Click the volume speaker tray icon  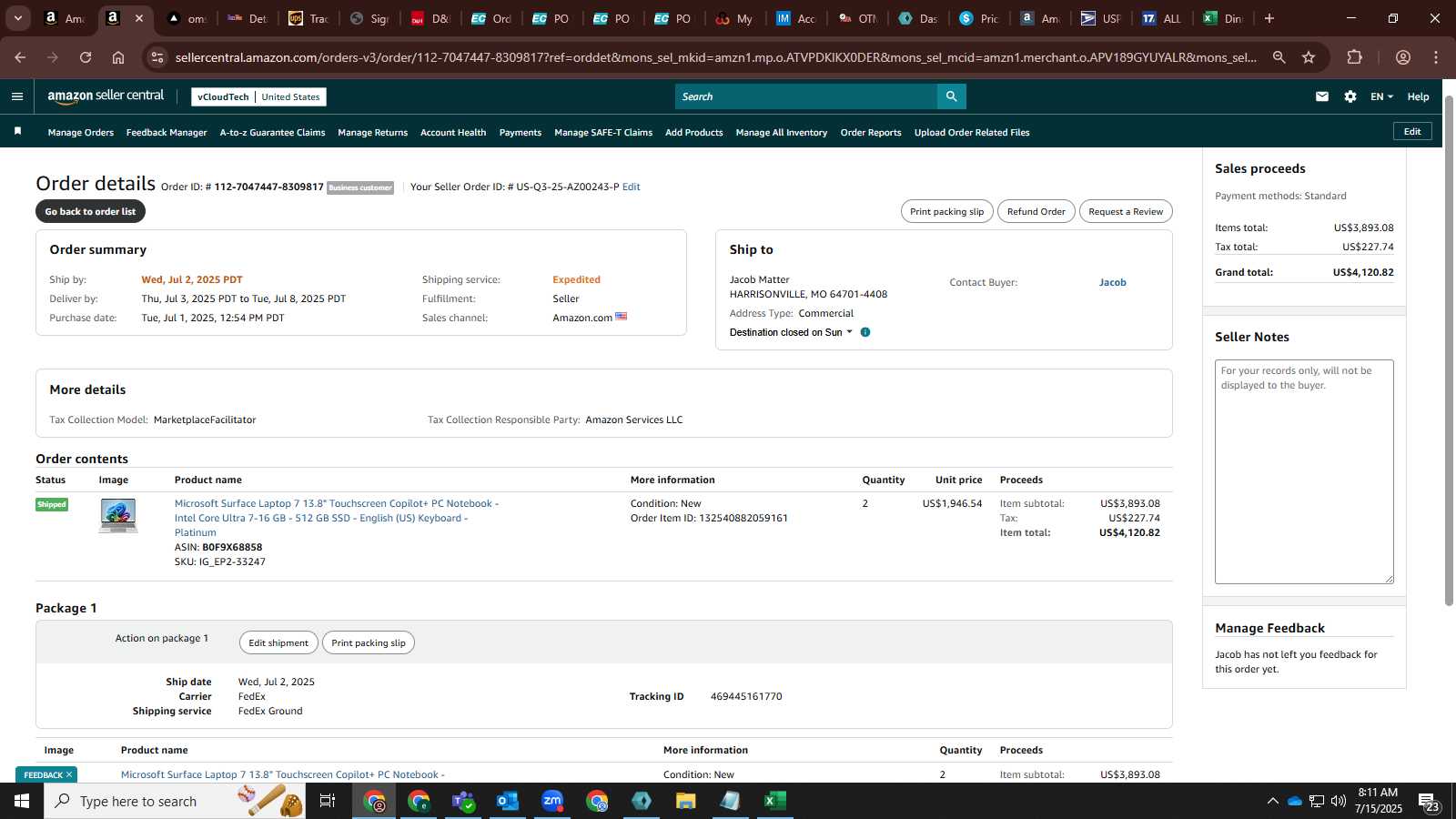coord(1338,801)
